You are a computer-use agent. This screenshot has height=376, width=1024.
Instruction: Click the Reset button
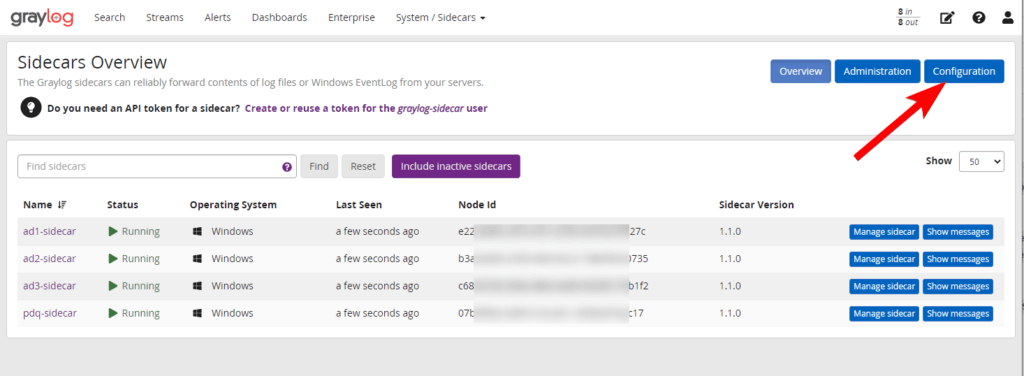(363, 166)
